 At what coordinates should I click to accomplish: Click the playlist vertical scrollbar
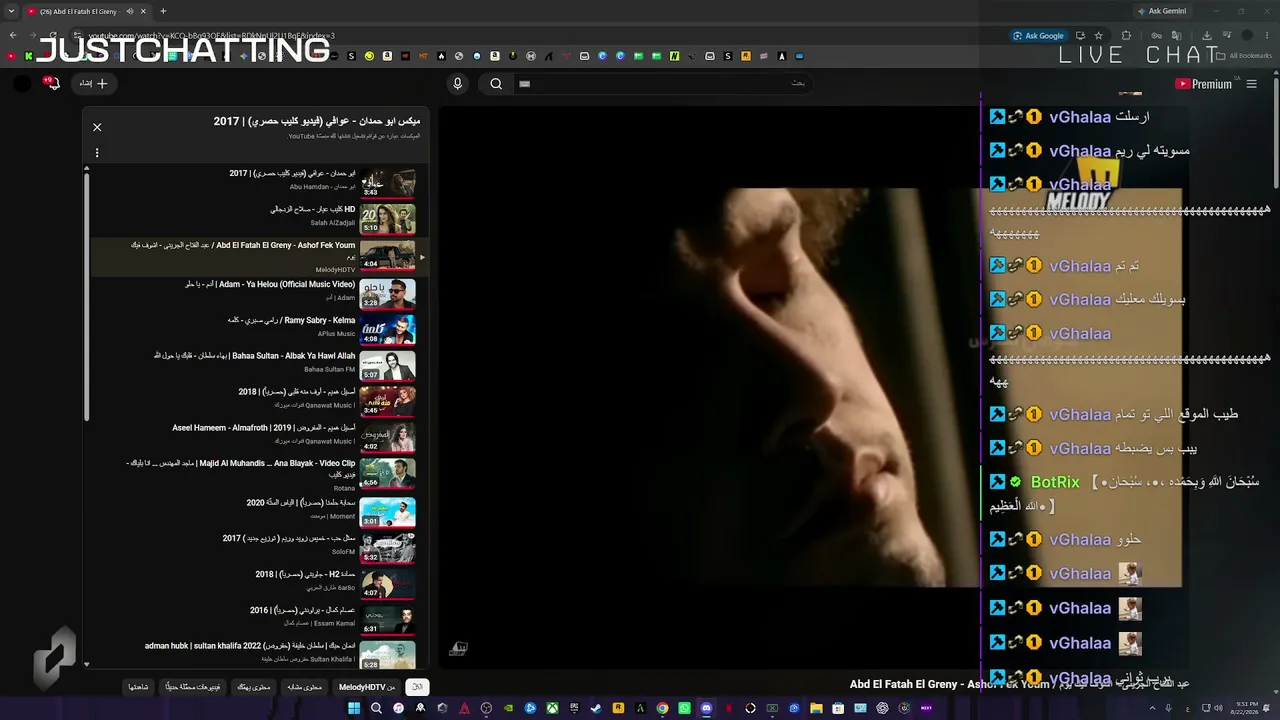86,295
